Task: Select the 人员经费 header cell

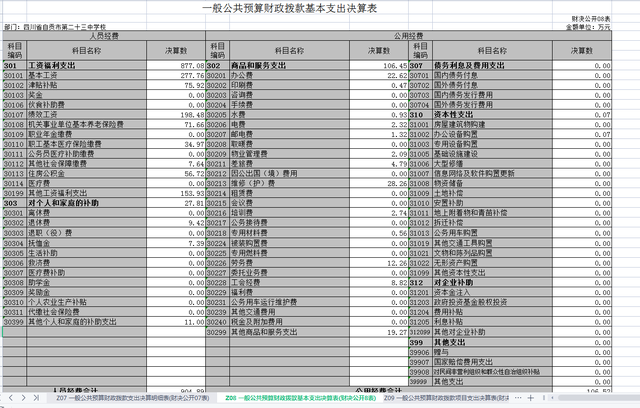Action: (103, 35)
